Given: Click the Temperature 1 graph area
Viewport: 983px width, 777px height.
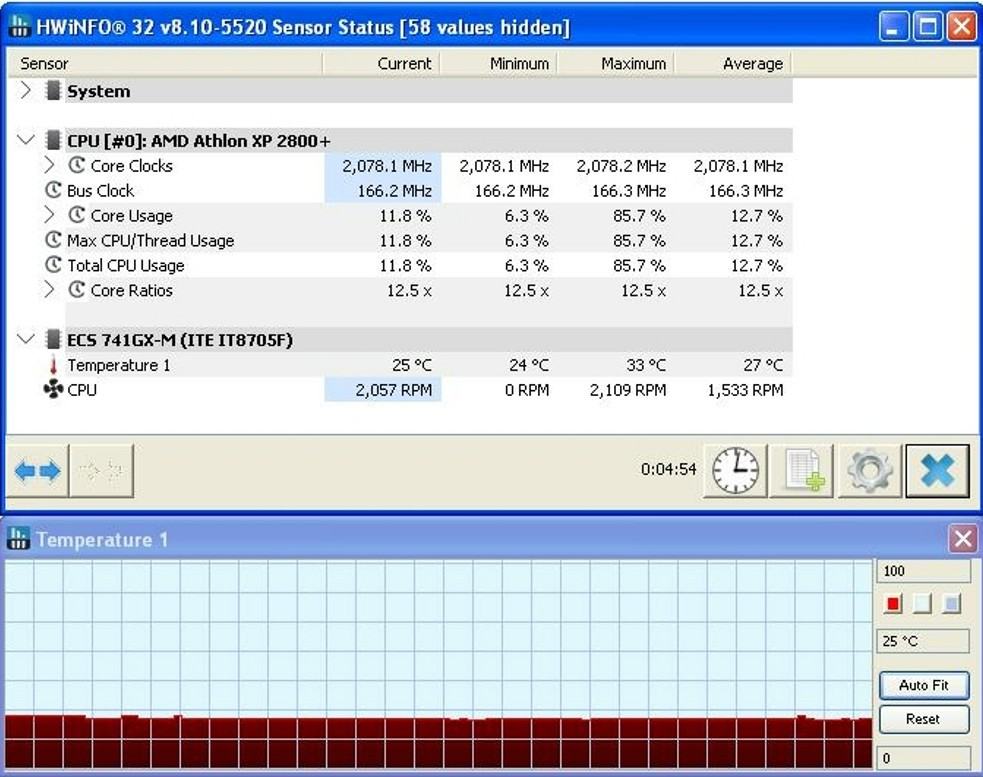Looking at the screenshot, I should click(439, 665).
